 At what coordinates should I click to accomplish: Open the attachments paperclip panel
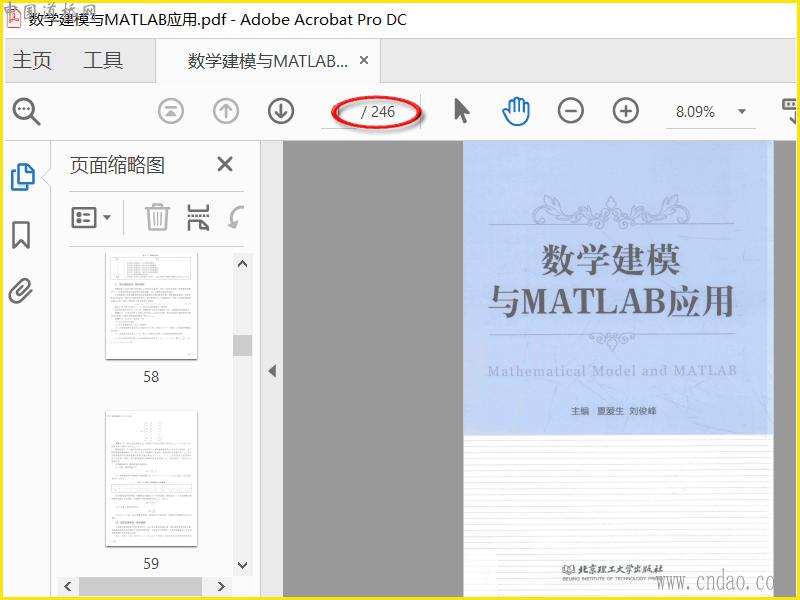pyautogui.click(x=21, y=291)
